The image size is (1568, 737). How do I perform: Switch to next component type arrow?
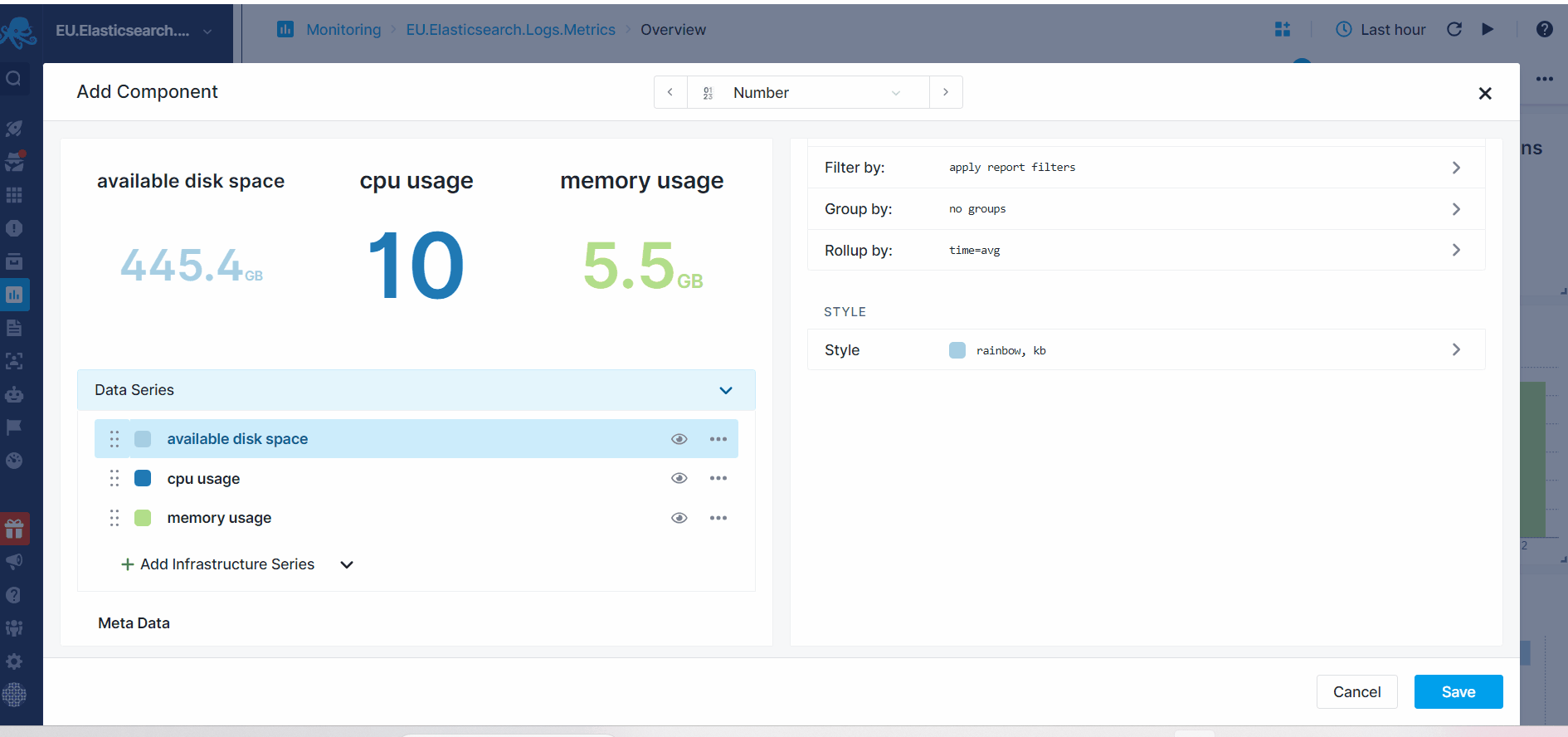946,93
